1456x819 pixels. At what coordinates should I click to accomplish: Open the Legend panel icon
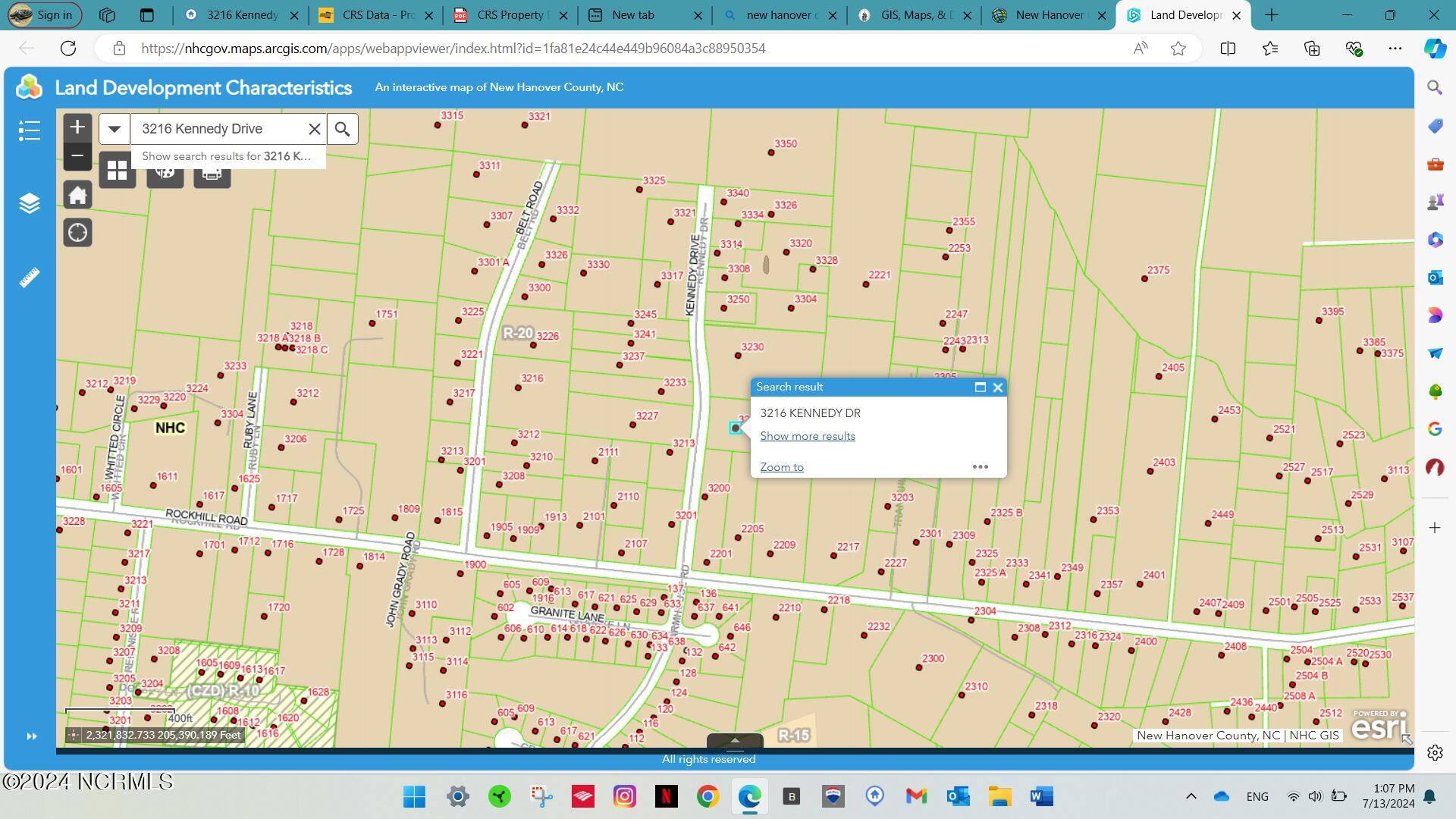pos(29,130)
